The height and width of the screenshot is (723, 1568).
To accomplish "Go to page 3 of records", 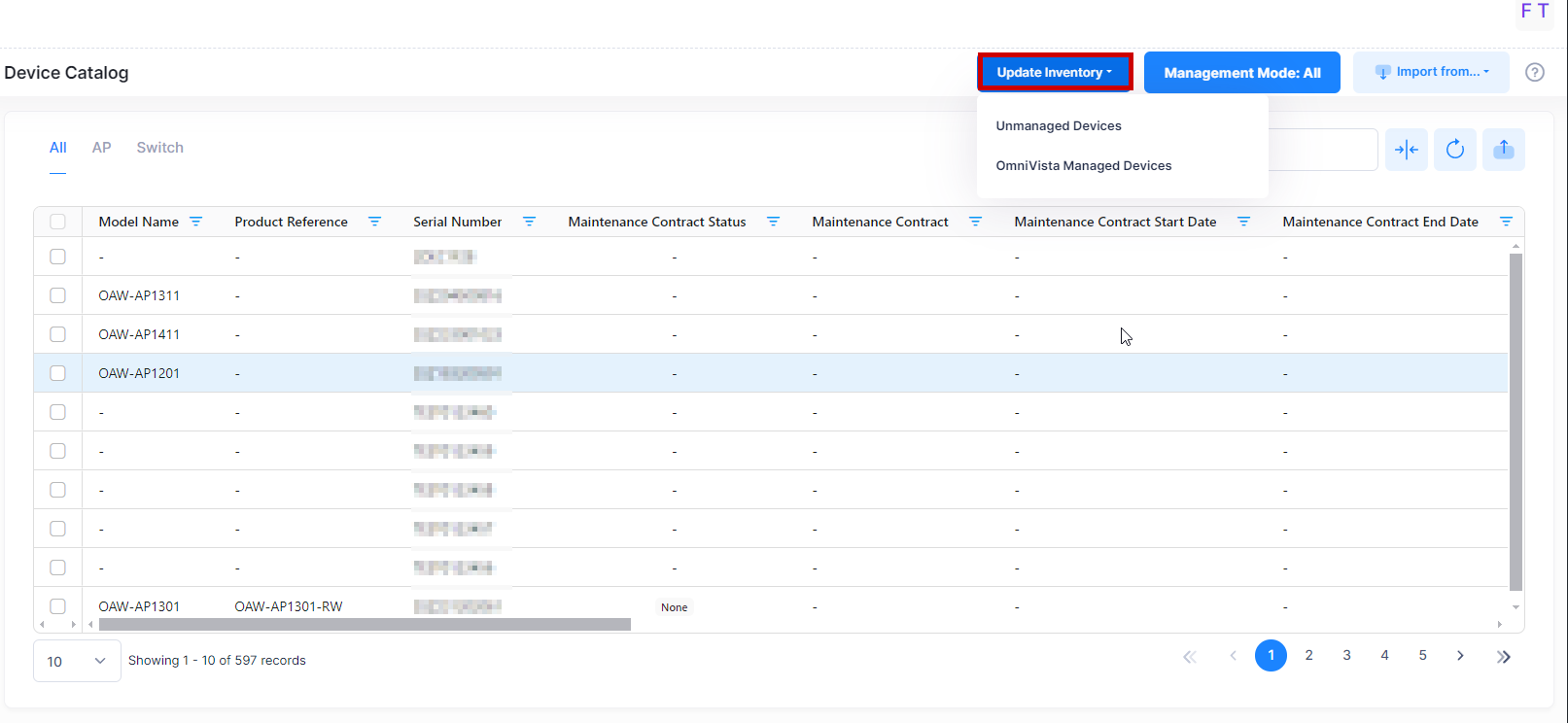I will pyautogui.click(x=1346, y=656).
